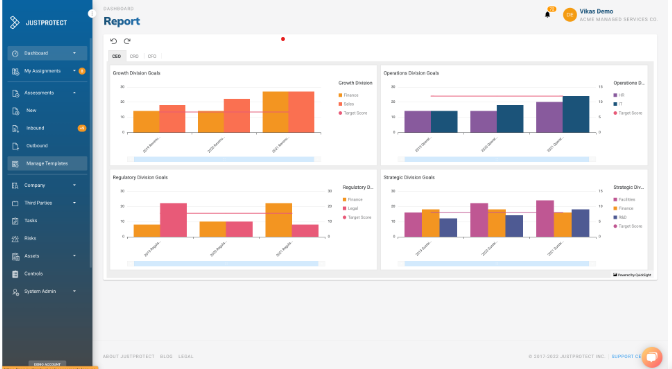Click the undo arrow icon above the tabs
672x369 pixels.
113,41
